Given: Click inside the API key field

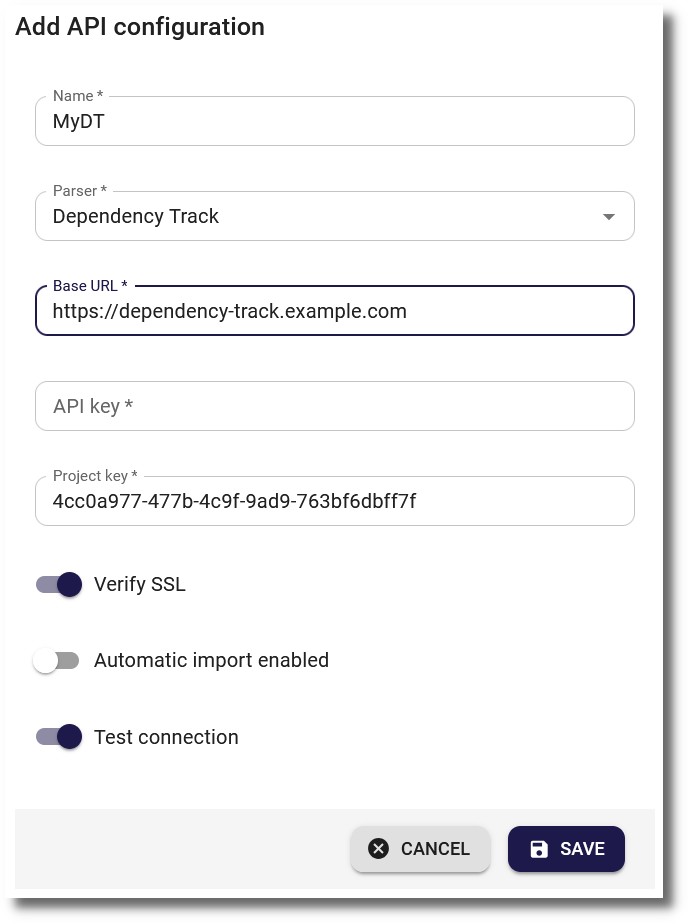Looking at the screenshot, I should pos(335,405).
